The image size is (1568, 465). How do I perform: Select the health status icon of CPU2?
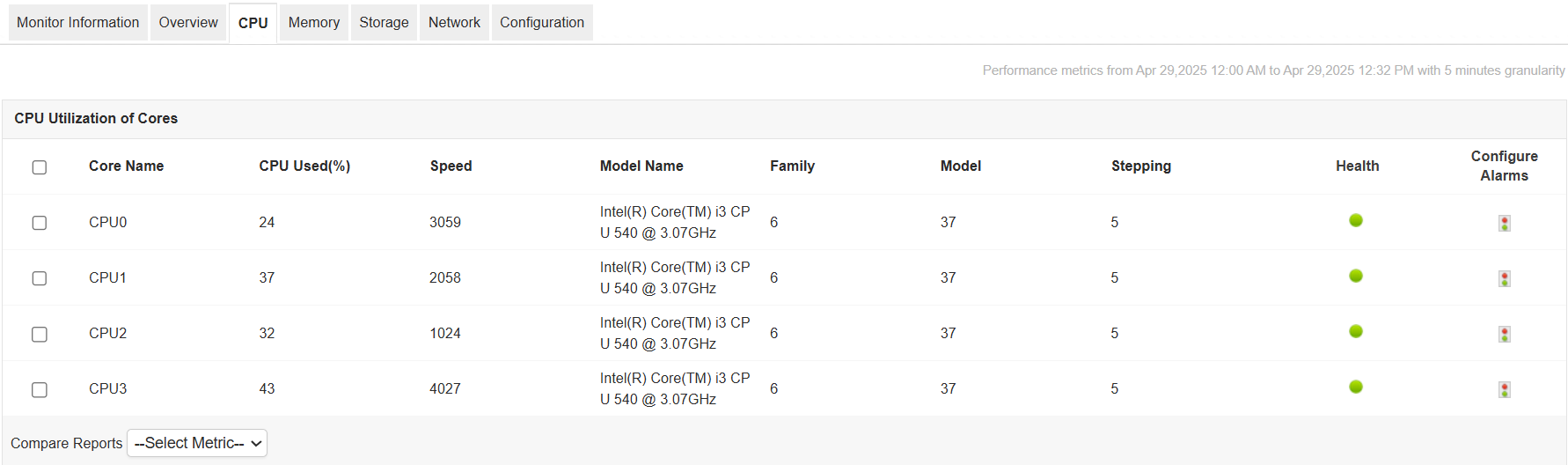point(1356,331)
